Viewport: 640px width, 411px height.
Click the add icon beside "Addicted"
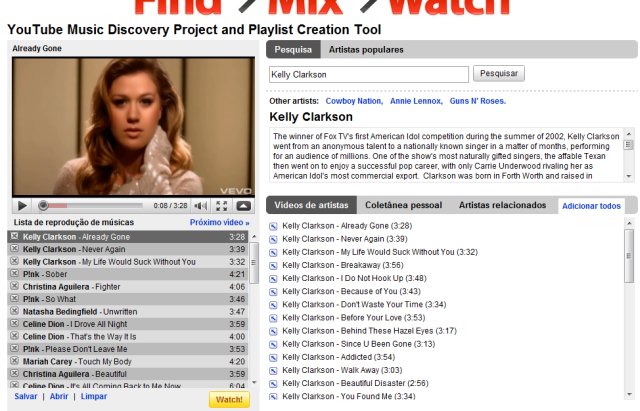(x=274, y=357)
